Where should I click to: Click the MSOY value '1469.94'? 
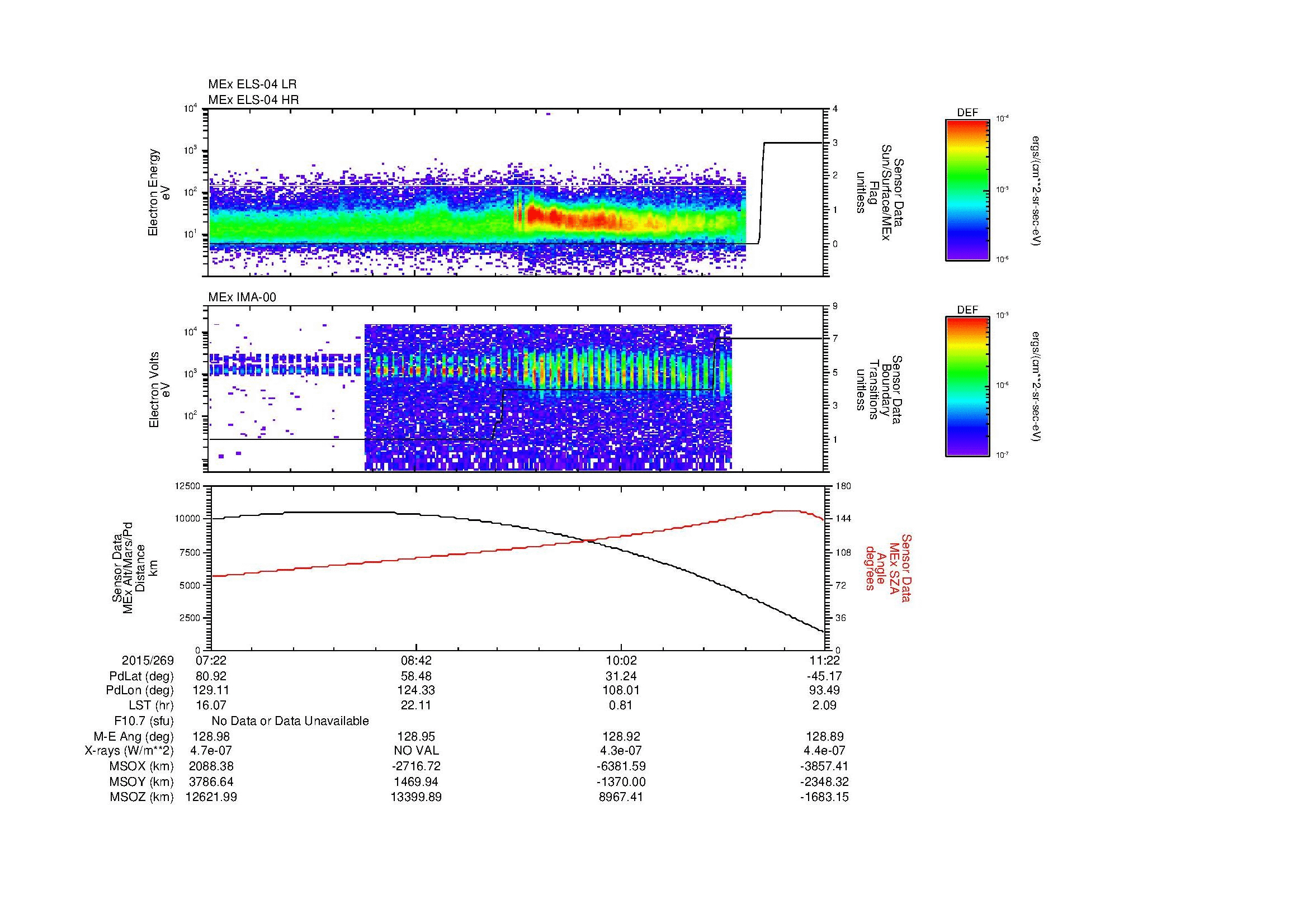pos(417,781)
